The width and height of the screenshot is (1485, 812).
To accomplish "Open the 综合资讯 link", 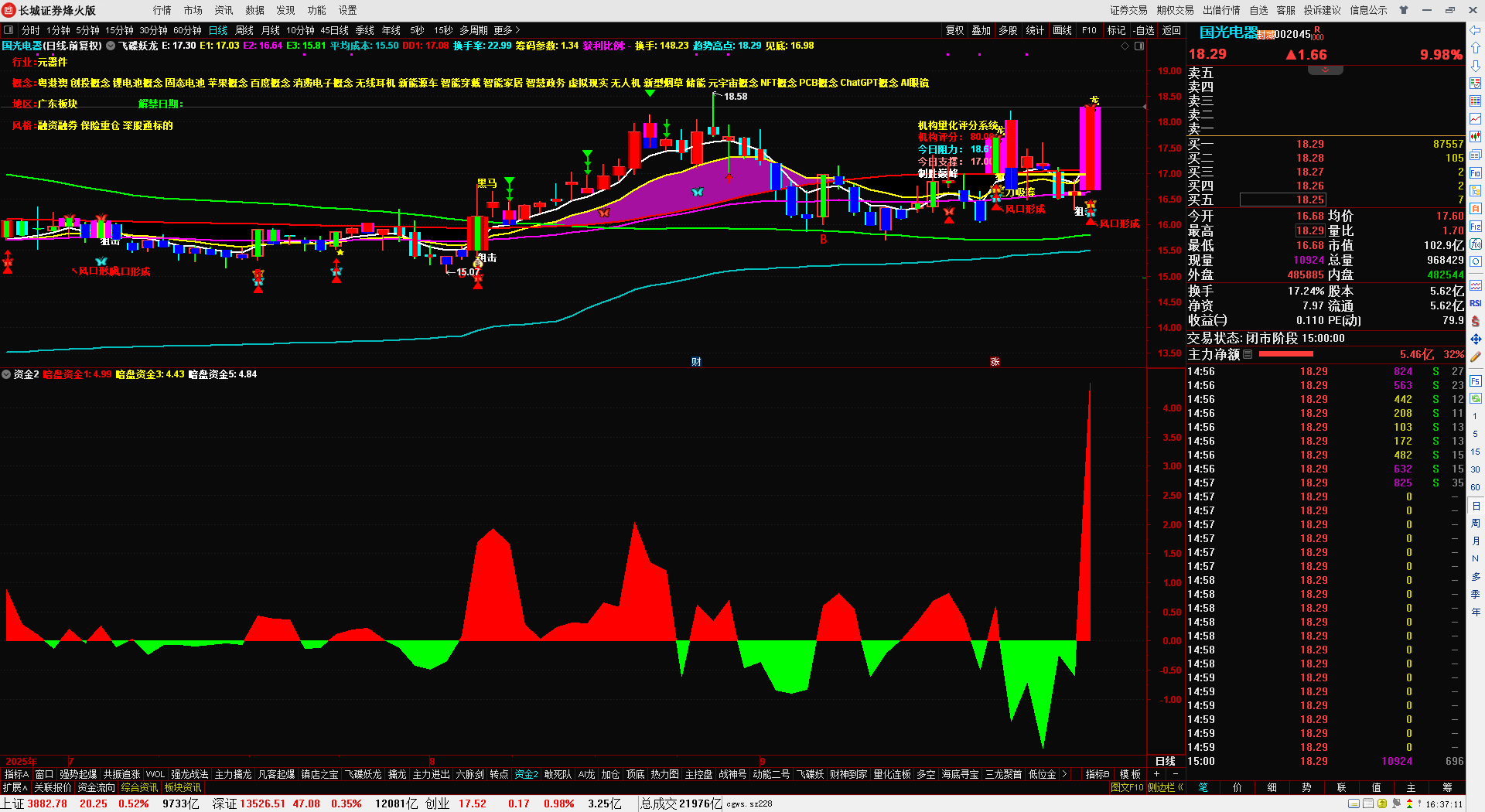I will tap(139, 787).
